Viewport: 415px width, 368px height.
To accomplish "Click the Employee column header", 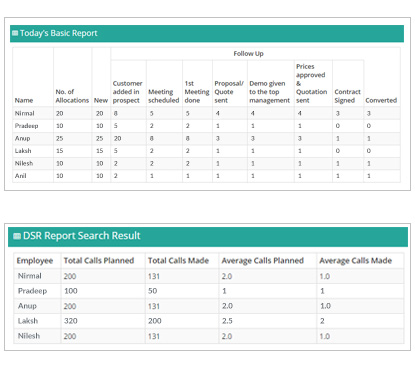I will [35, 261].
